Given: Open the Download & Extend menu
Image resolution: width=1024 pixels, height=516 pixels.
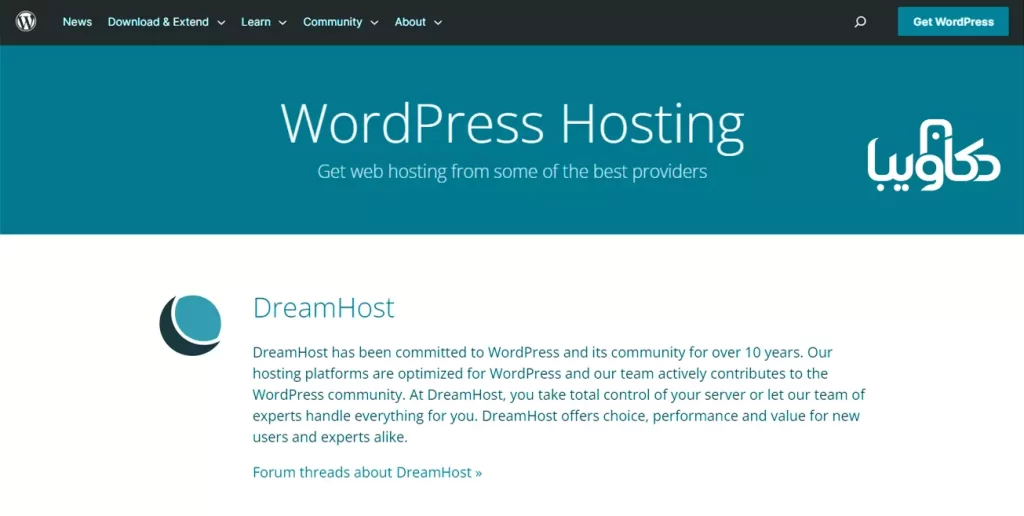Looking at the screenshot, I should click(158, 22).
